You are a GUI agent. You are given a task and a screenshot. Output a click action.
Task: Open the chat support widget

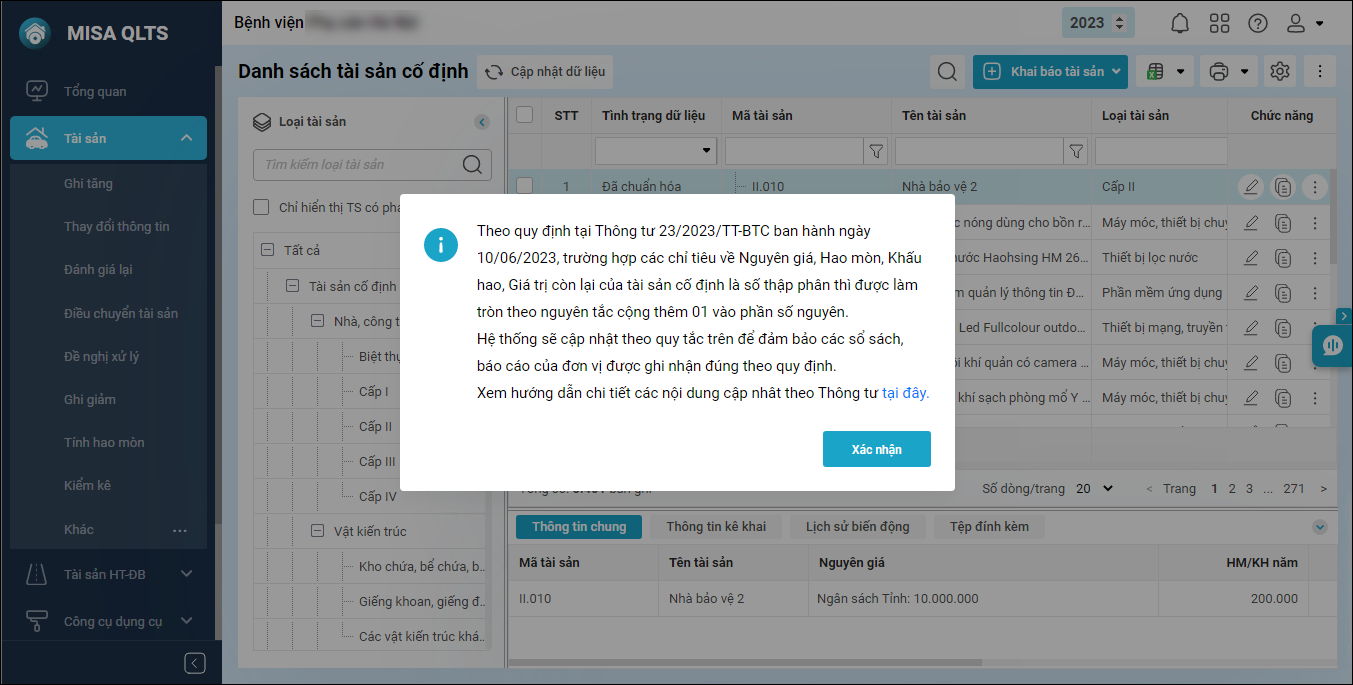click(1332, 346)
